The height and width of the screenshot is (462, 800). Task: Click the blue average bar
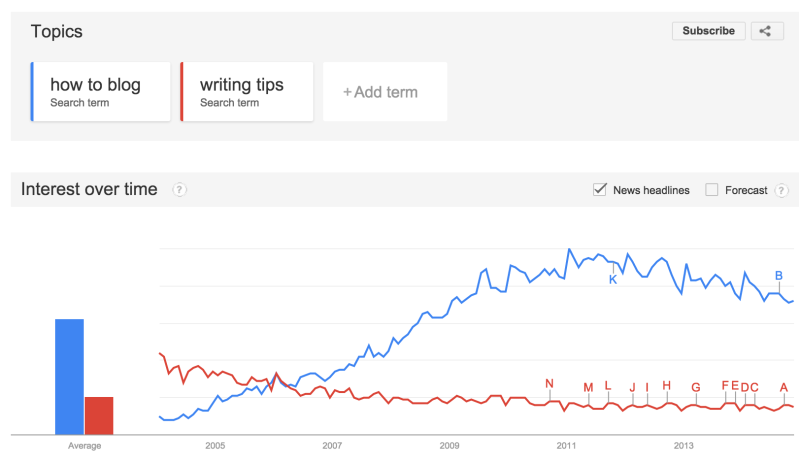click(x=69, y=377)
